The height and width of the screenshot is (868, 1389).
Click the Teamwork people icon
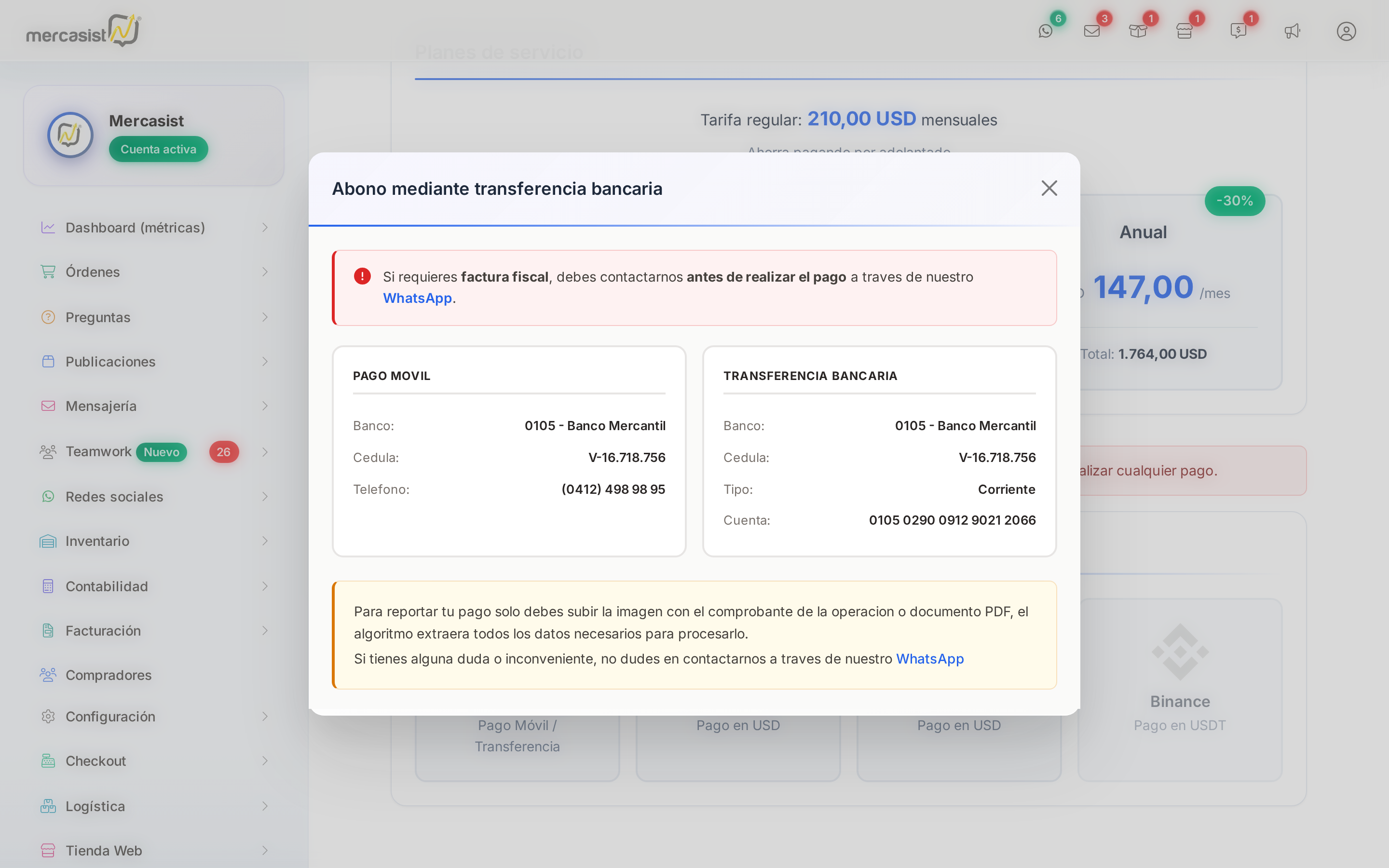(48, 452)
